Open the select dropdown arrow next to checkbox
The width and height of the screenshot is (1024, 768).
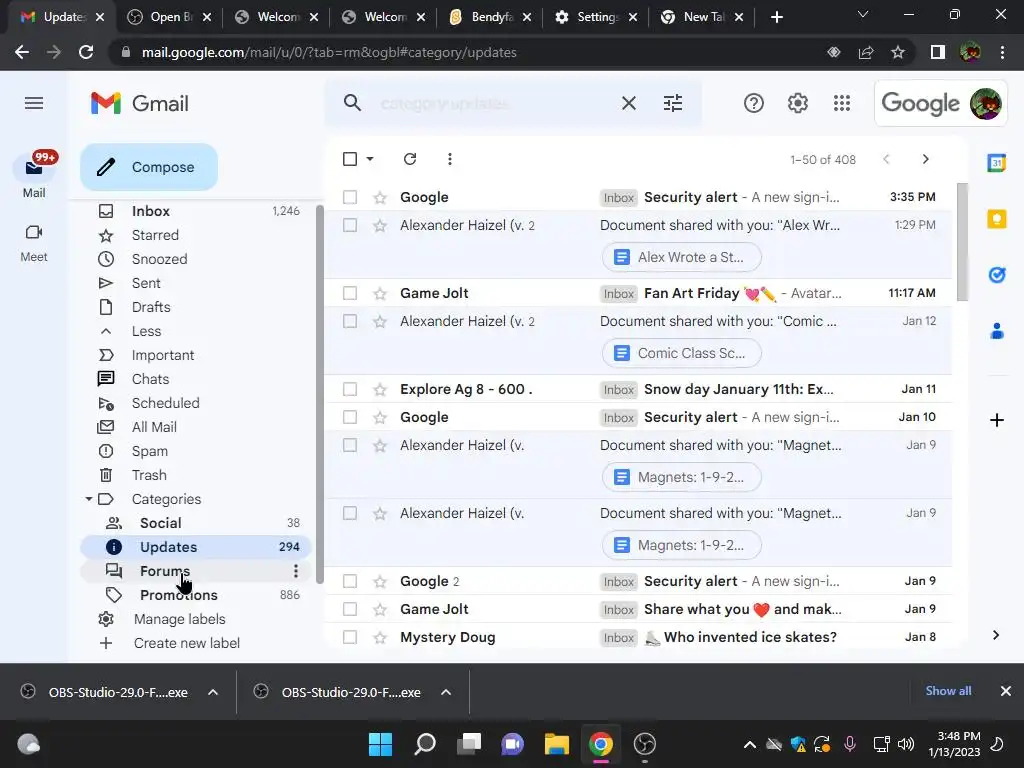(370, 159)
